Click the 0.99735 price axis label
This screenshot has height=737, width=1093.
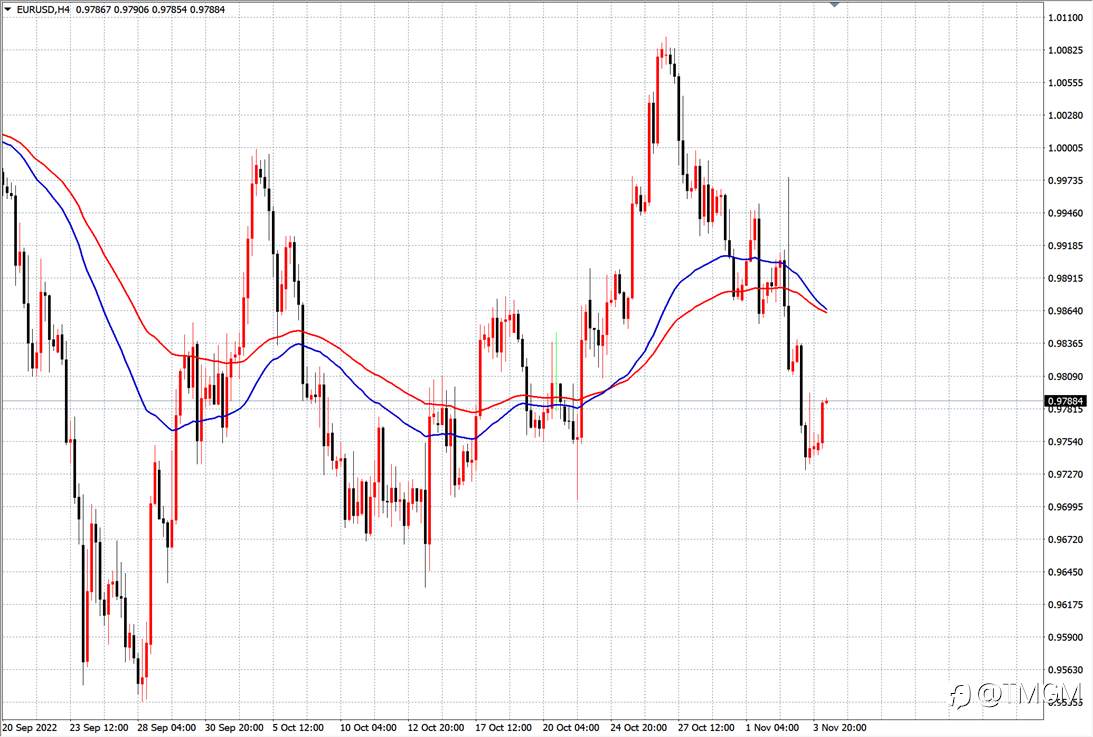click(1066, 181)
